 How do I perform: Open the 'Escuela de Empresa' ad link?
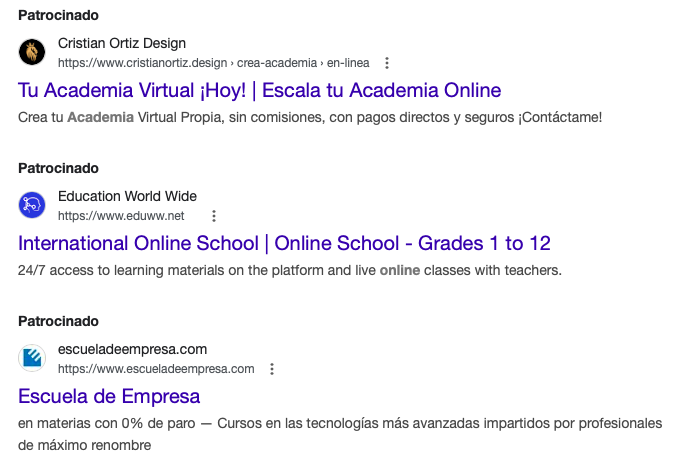109,396
